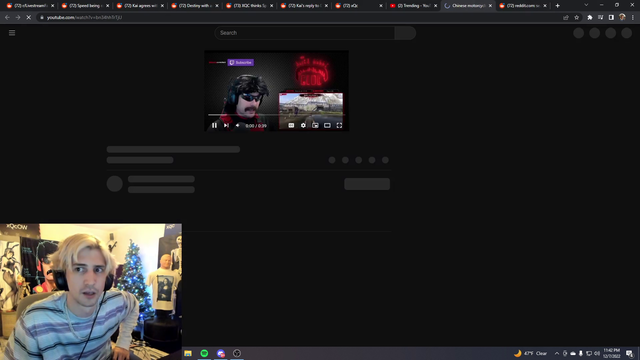
Task: Go forward in browser history
Action: click(18, 18)
